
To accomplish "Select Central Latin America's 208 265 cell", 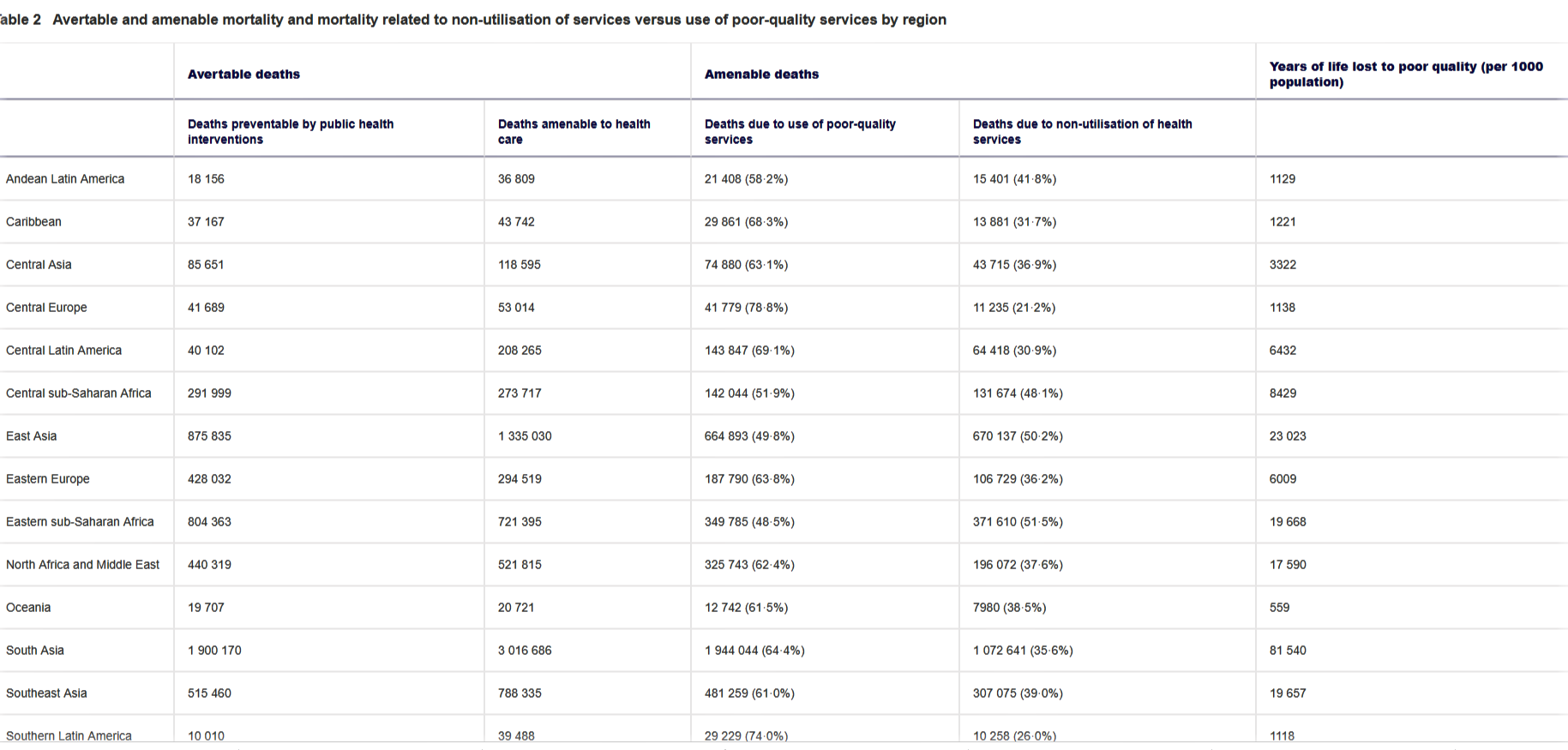I will [x=520, y=351].
